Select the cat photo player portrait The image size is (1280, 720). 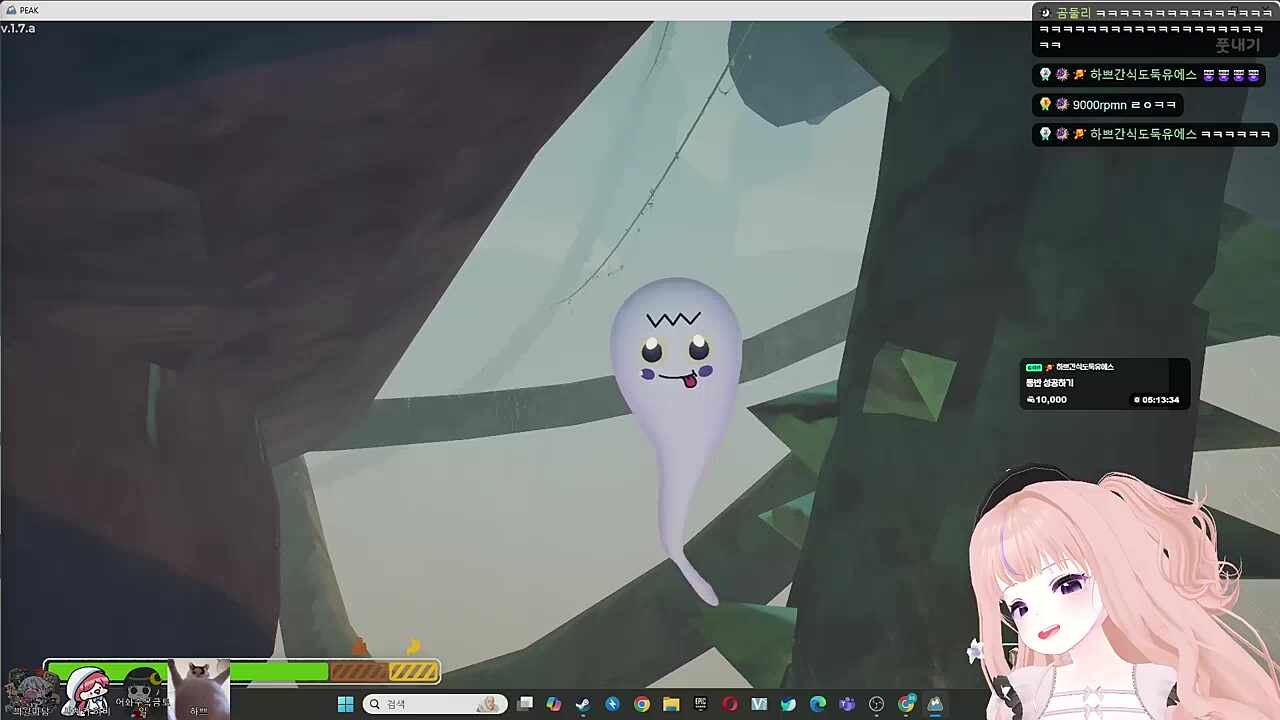(x=199, y=689)
